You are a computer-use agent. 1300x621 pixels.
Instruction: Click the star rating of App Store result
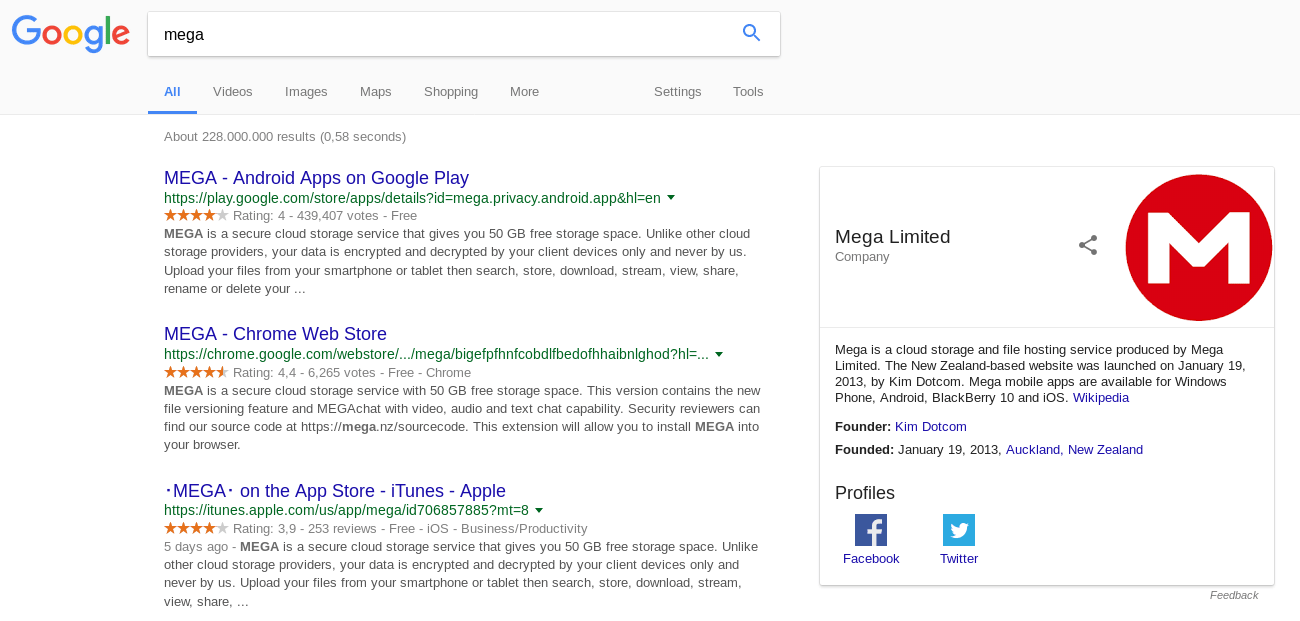click(x=196, y=528)
